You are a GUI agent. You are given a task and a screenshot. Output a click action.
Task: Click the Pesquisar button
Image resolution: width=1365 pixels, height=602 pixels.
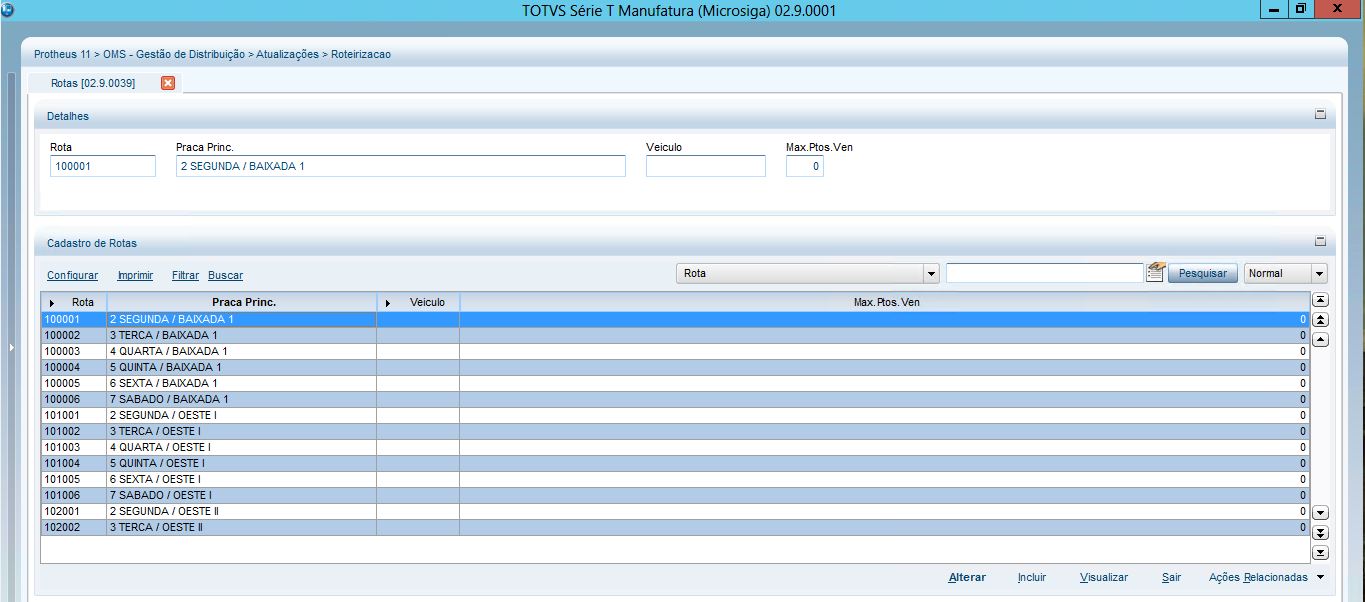pyautogui.click(x=1203, y=273)
